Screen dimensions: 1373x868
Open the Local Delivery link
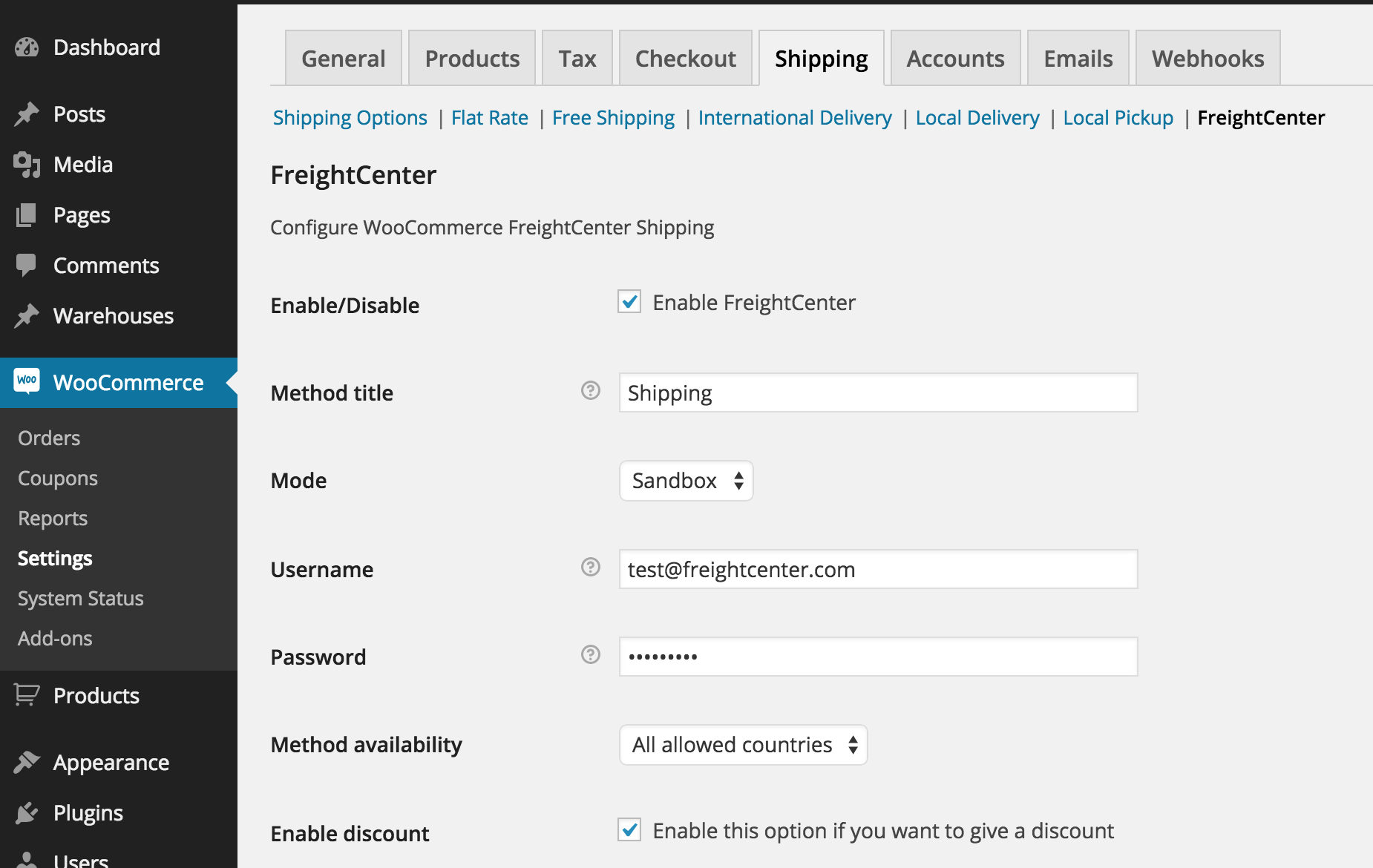pos(977,118)
